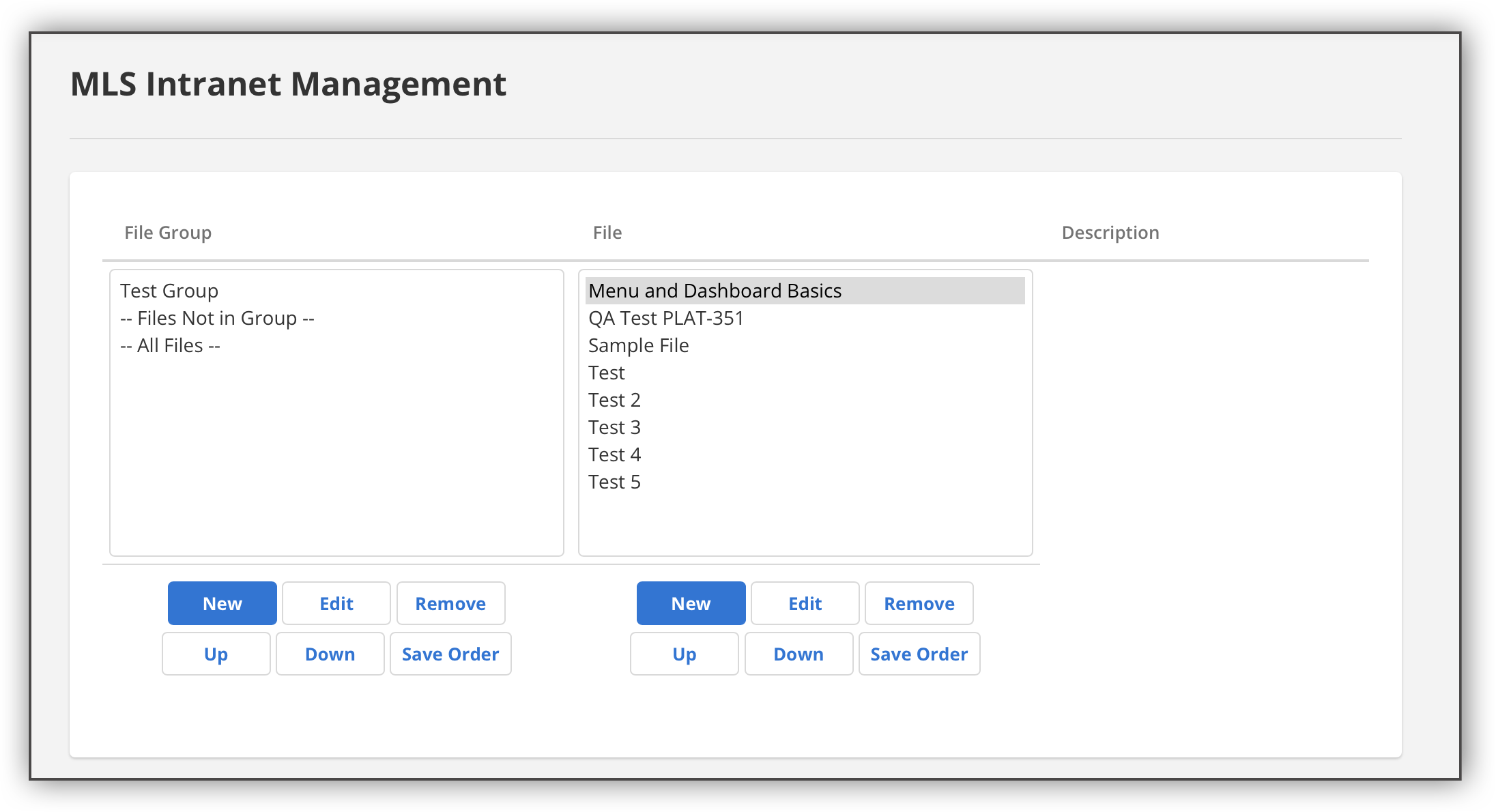Select Sample File in File list

(805, 345)
